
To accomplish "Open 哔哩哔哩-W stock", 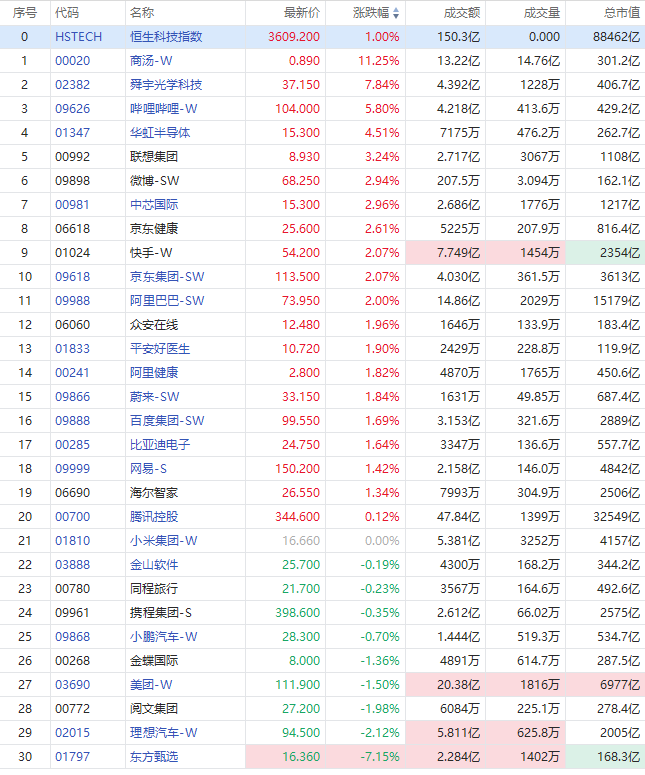I will [x=164, y=109].
